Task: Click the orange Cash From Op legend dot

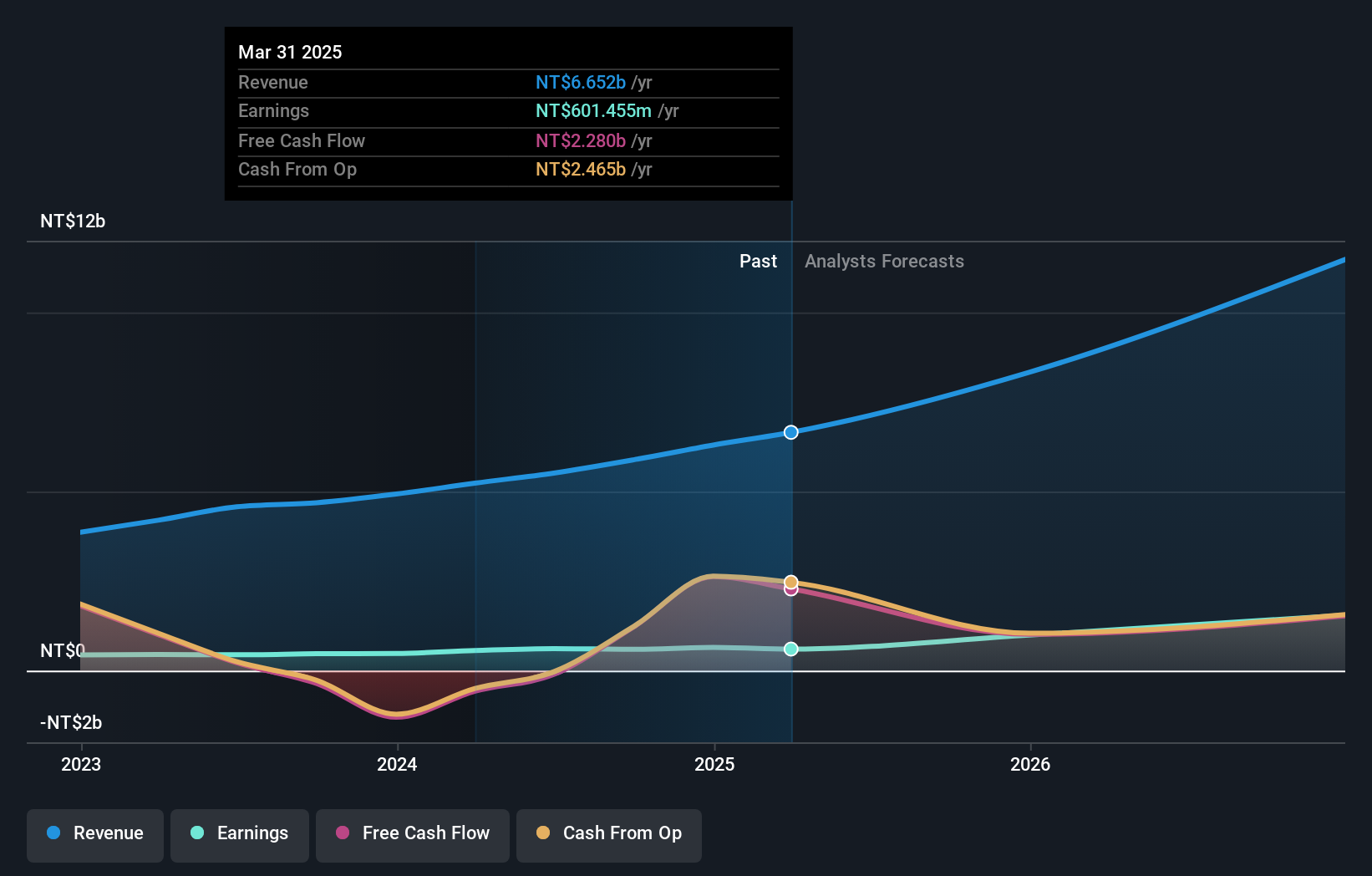Action: (x=543, y=833)
